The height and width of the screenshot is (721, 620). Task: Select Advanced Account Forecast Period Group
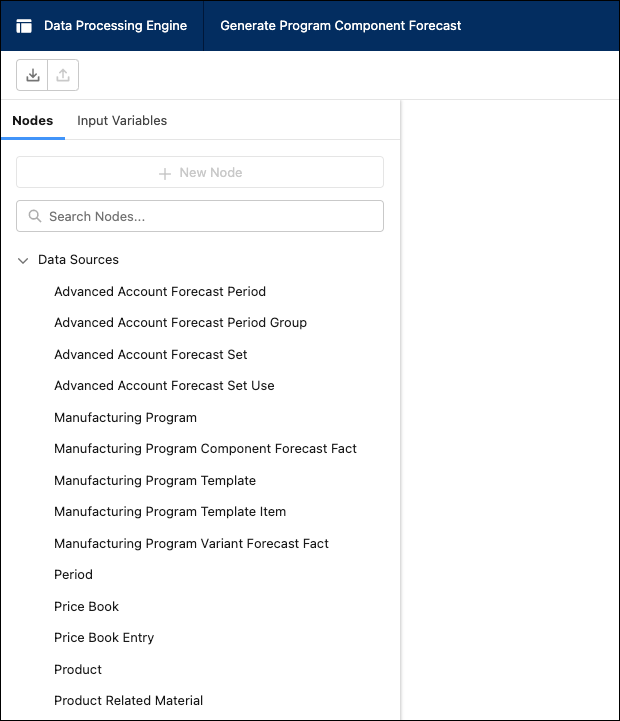[180, 323]
